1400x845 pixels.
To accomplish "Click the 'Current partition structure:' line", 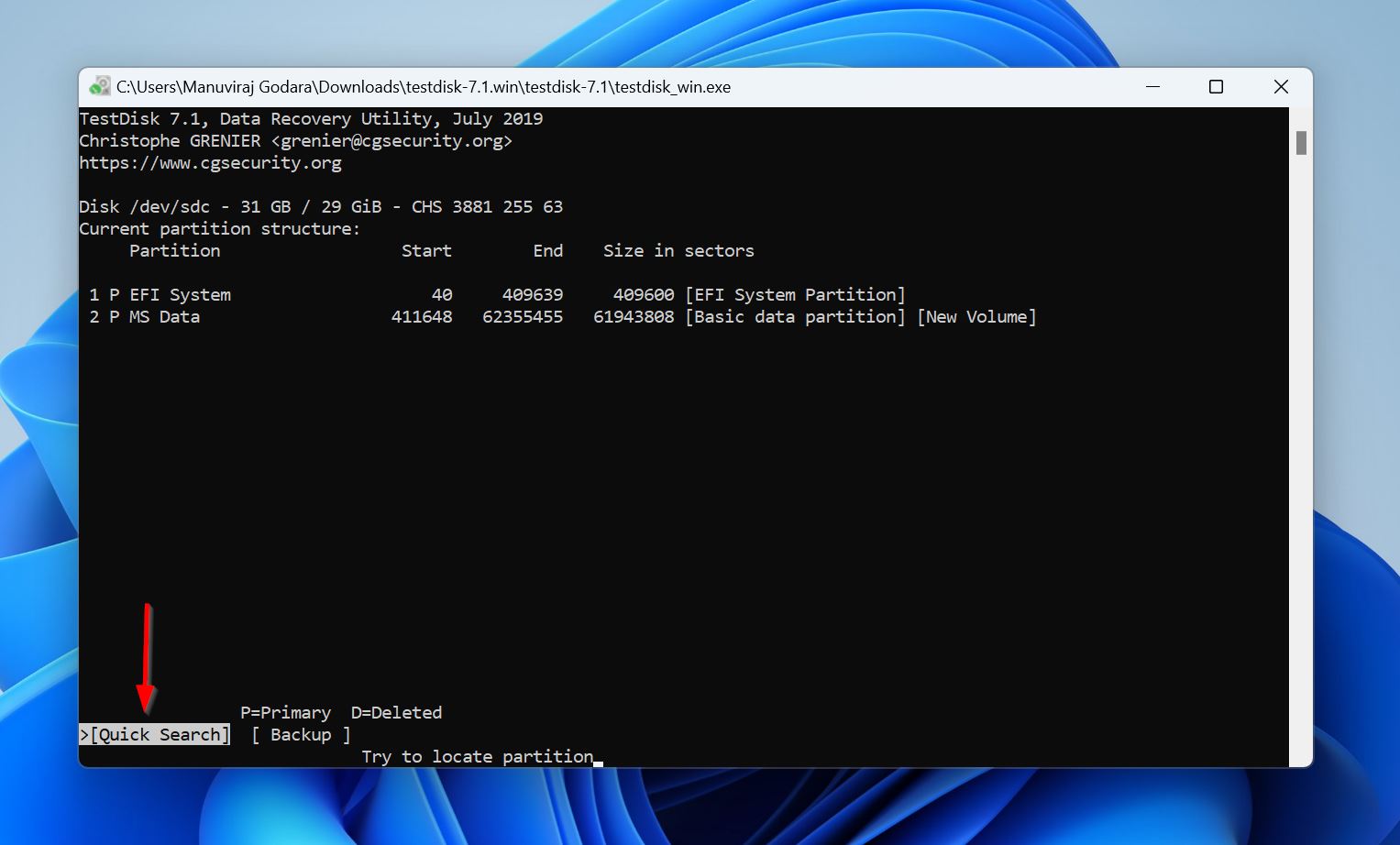I will pos(220,228).
